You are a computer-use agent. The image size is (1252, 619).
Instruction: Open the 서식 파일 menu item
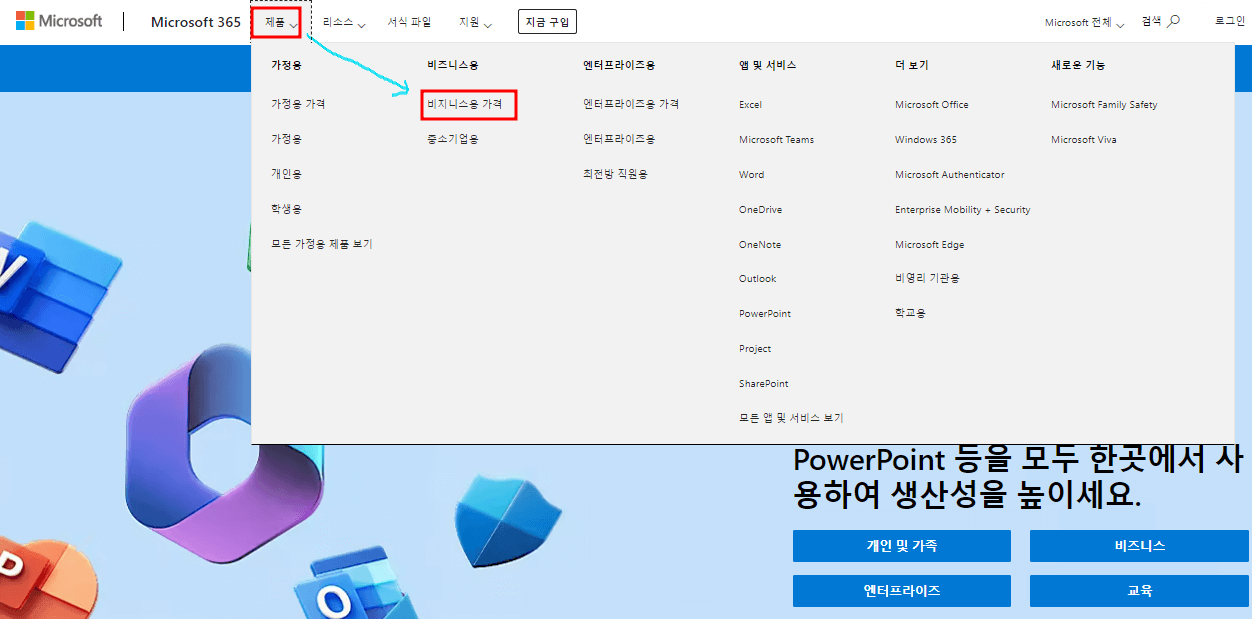point(410,22)
